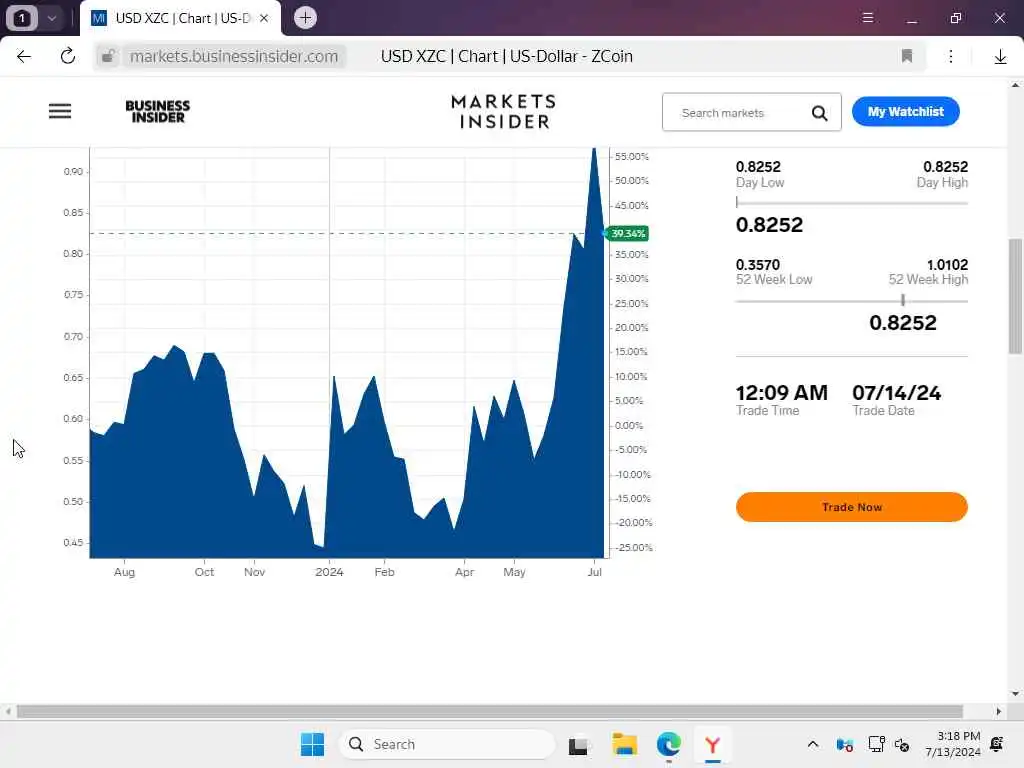Click the Trade Date 07/14/24

point(896,393)
